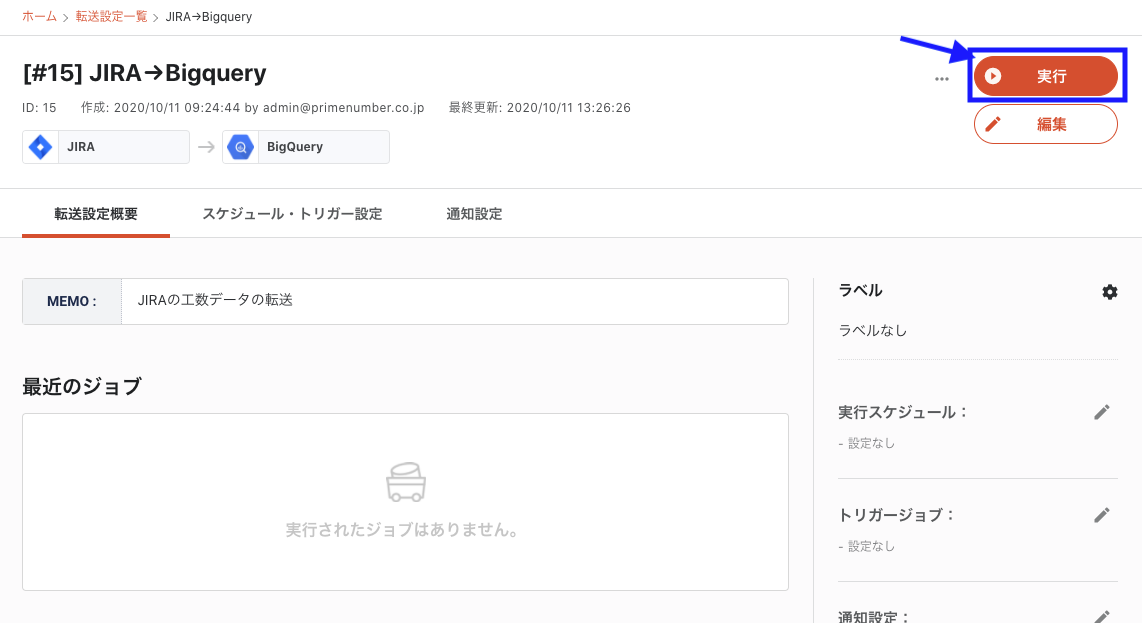Click the ラベル heading
Screen dimensions: 1142x623
coord(860,290)
